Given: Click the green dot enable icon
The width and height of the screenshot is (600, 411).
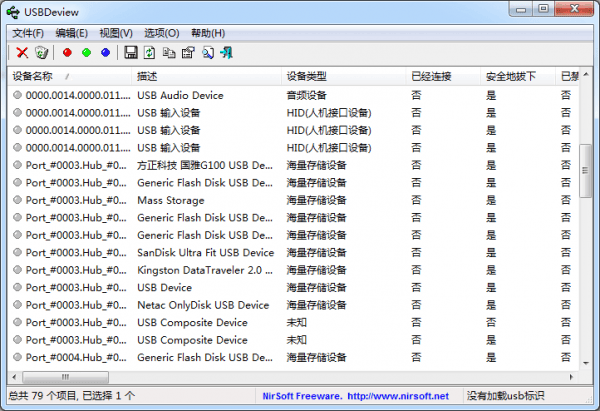Looking at the screenshot, I should click(x=86, y=52).
